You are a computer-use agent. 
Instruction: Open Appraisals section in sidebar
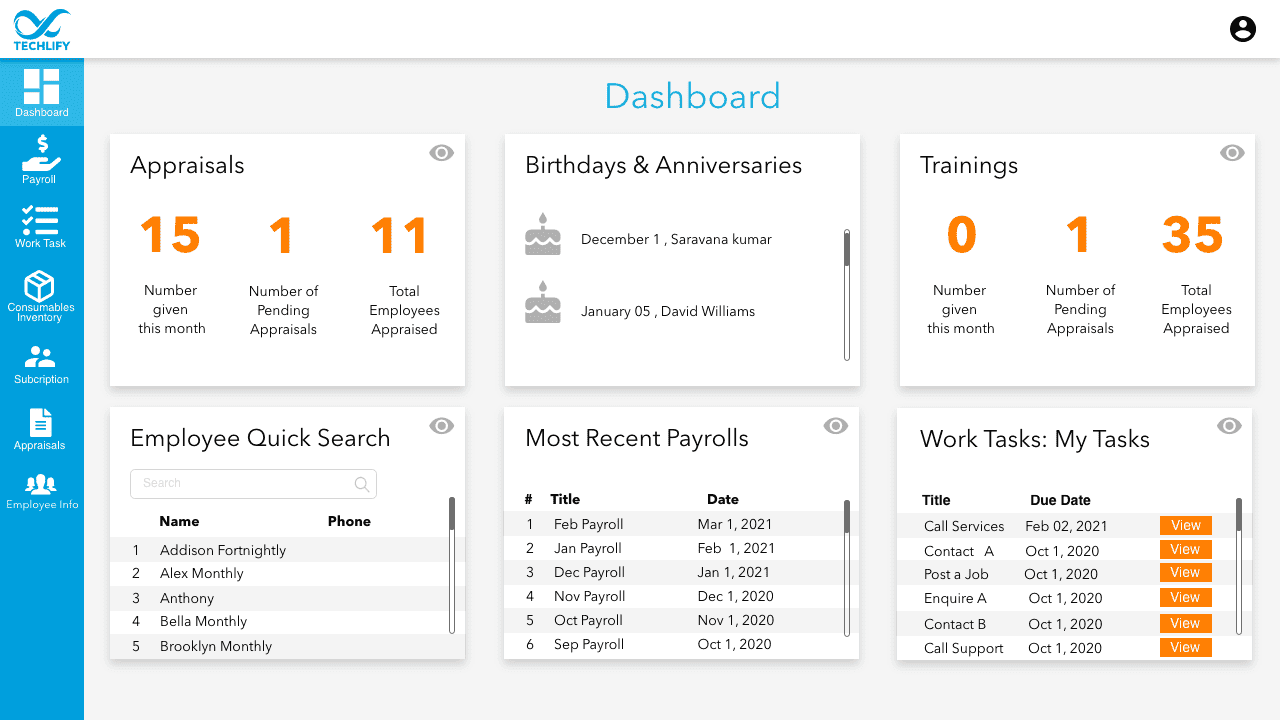pos(41,430)
